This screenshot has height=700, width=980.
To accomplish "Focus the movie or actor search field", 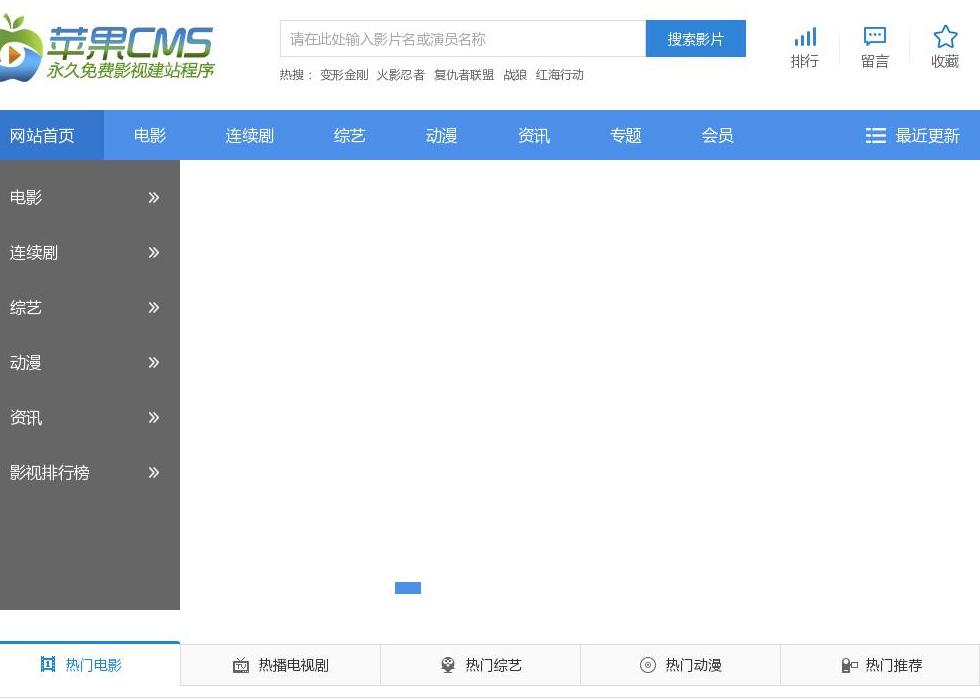I will pos(463,39).
